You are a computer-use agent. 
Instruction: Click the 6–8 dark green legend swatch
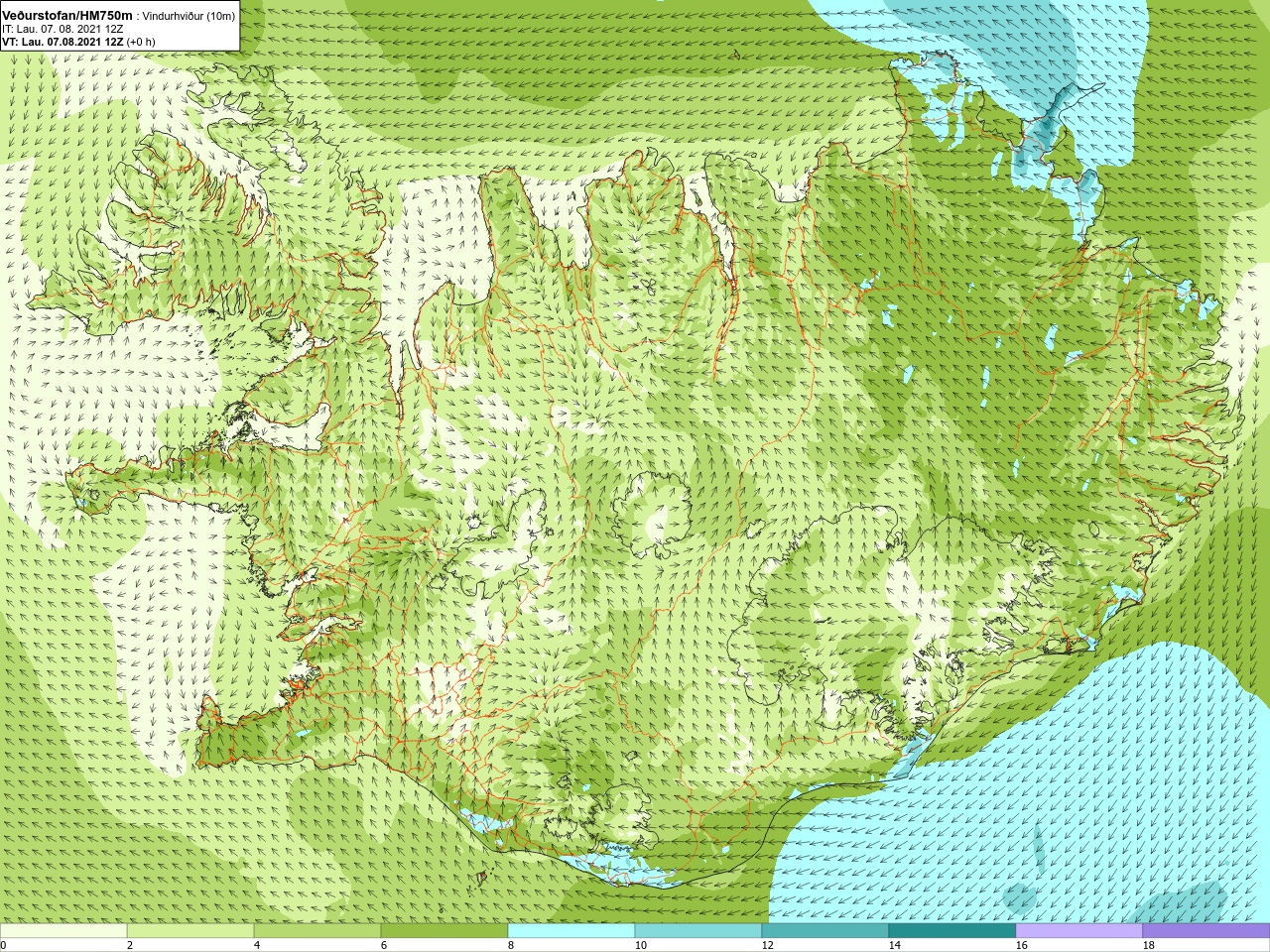444,931
